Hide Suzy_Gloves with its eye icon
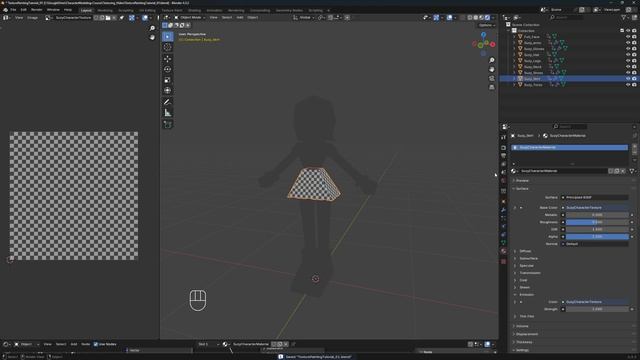 point(628,49)
